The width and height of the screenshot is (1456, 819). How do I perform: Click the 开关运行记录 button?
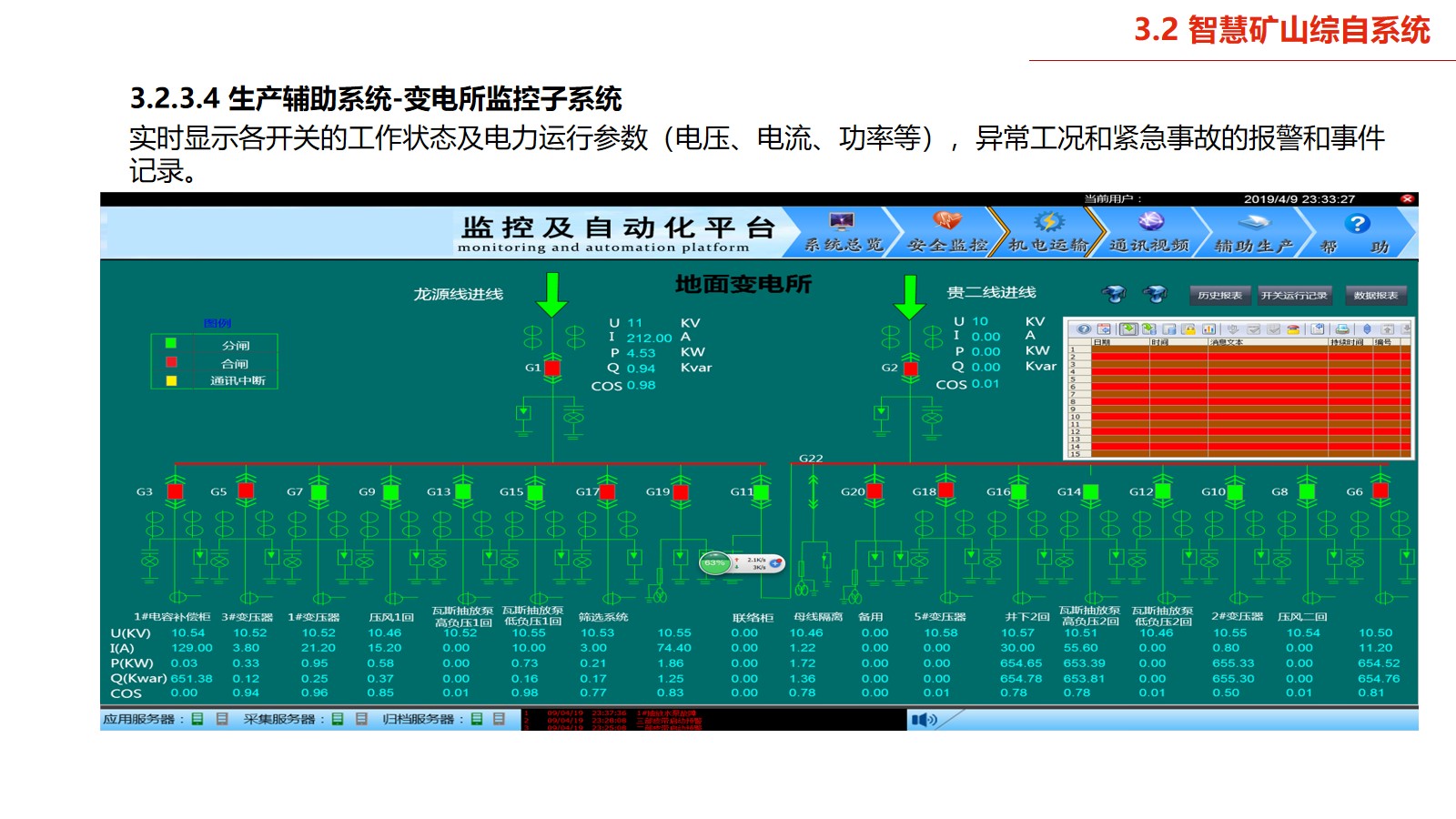click(x=1294, y=295)
